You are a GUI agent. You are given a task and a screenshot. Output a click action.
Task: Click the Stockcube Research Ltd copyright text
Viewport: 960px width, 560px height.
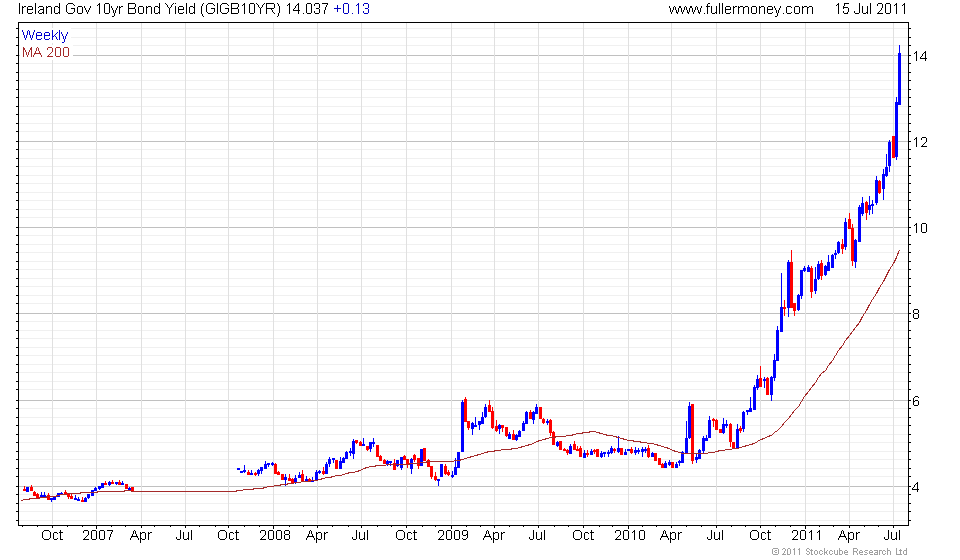(x=839, y=552)
